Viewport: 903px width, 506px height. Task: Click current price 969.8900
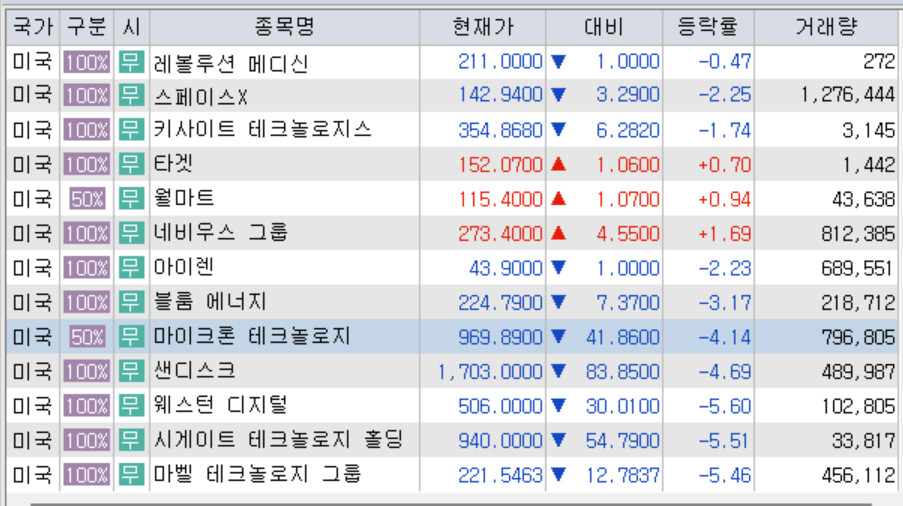coord(500,337)
